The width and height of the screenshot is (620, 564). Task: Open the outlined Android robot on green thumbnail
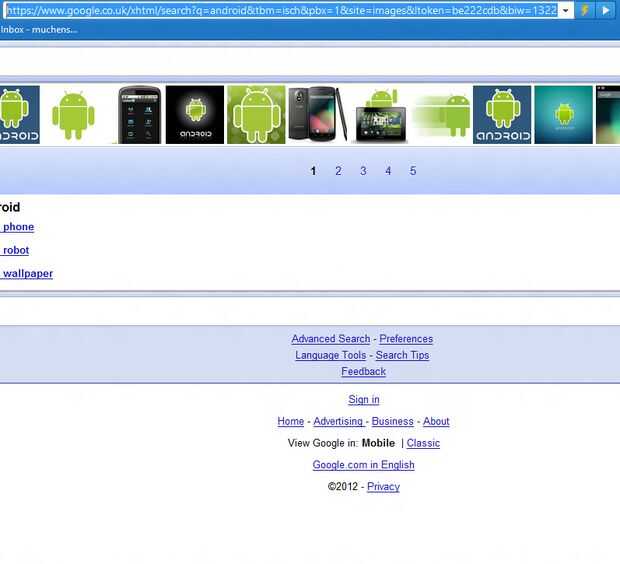(x=256, y=115)
